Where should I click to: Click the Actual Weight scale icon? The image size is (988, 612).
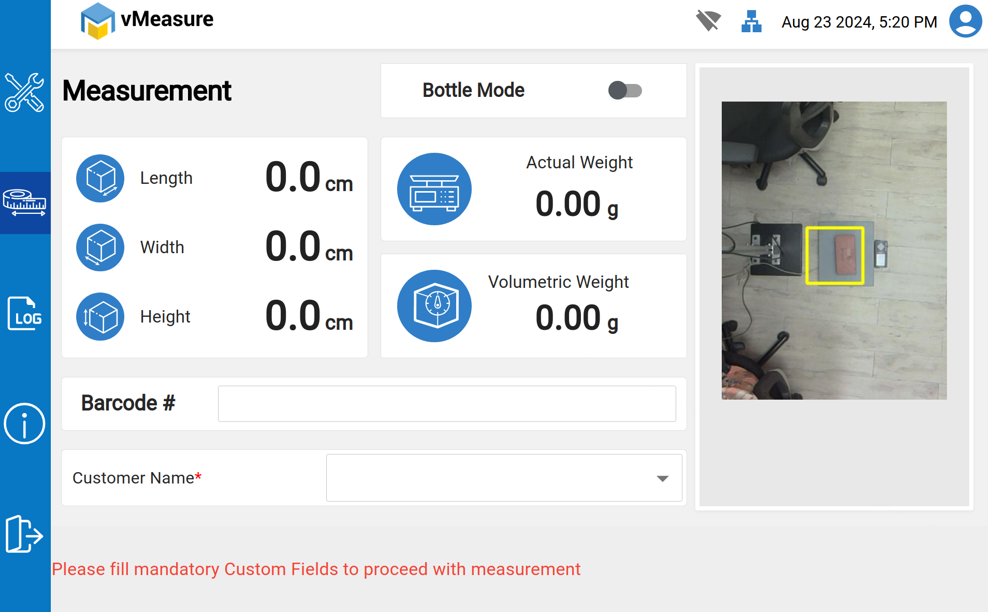click(434, 189)
